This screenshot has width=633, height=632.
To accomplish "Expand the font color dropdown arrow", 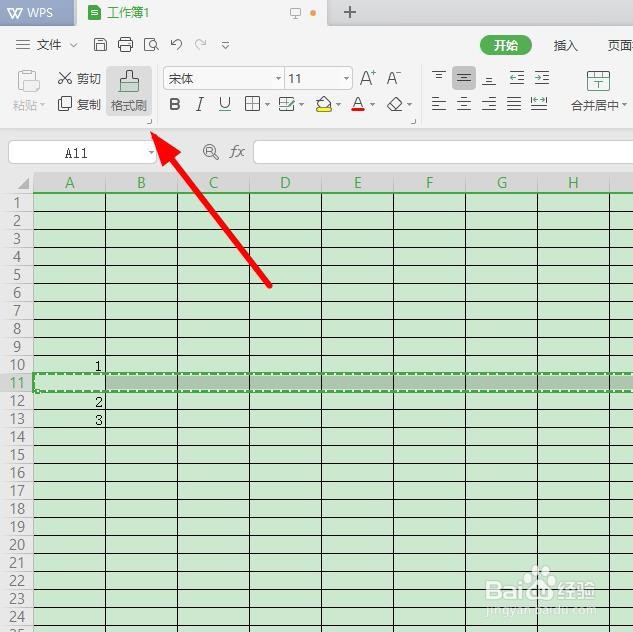I will 372,105.
